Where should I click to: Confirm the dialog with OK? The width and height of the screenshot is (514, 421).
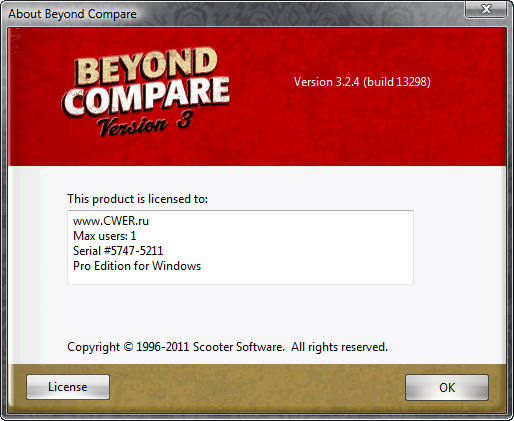447,387
